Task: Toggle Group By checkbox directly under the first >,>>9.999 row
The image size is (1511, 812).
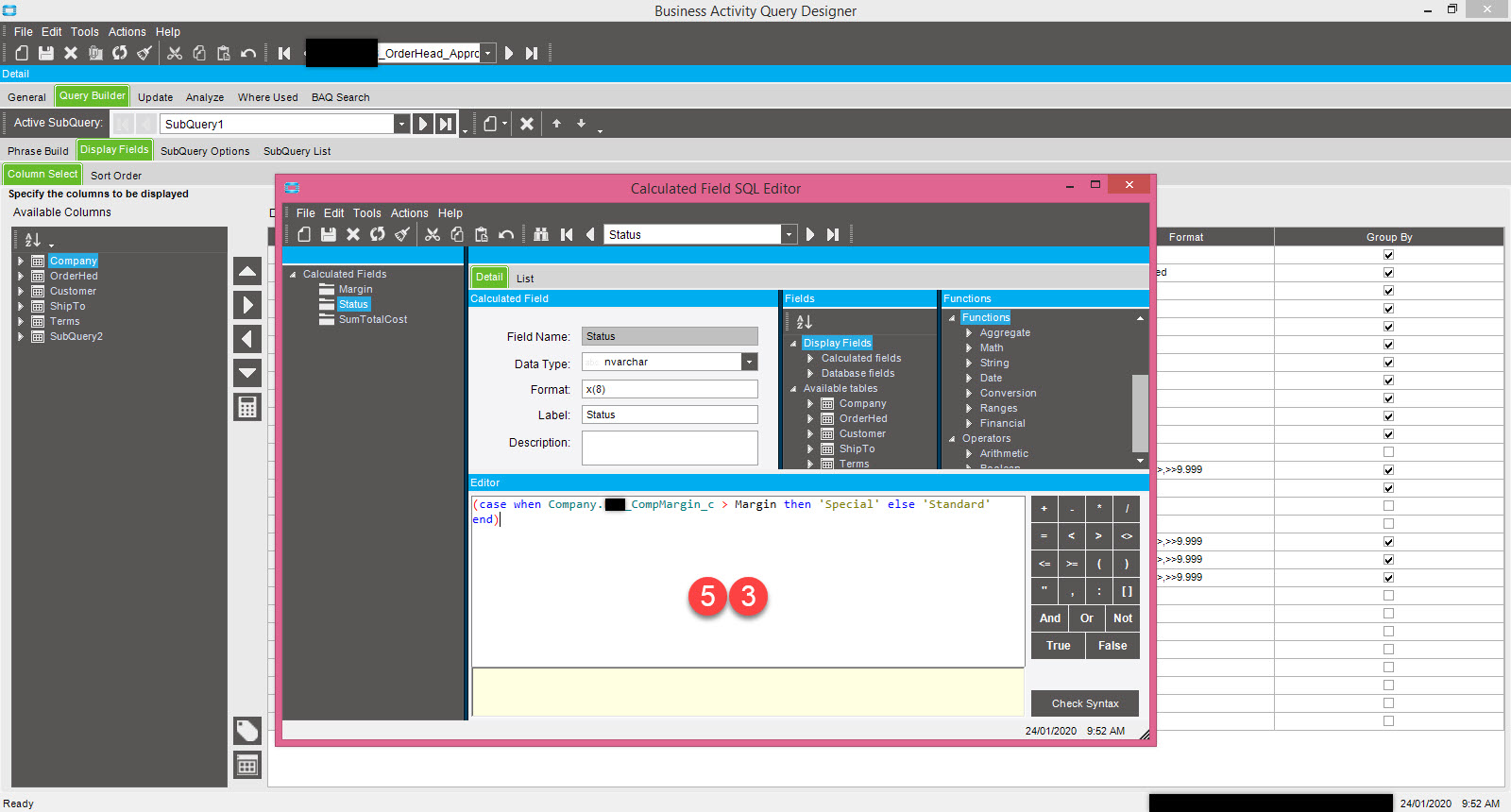Action: coord(1388,488)
